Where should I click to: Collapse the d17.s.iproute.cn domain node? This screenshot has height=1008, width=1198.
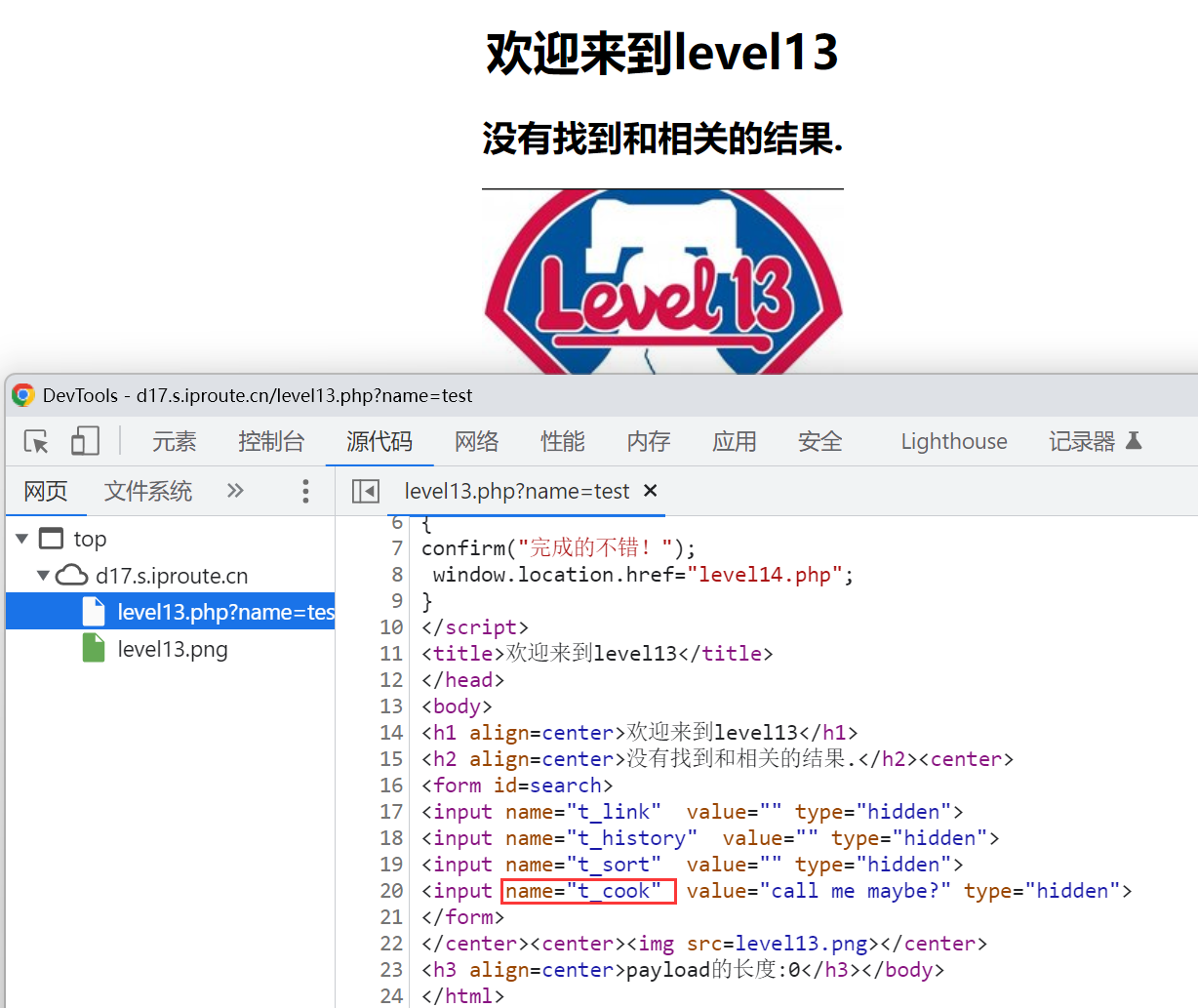point(43,576)
